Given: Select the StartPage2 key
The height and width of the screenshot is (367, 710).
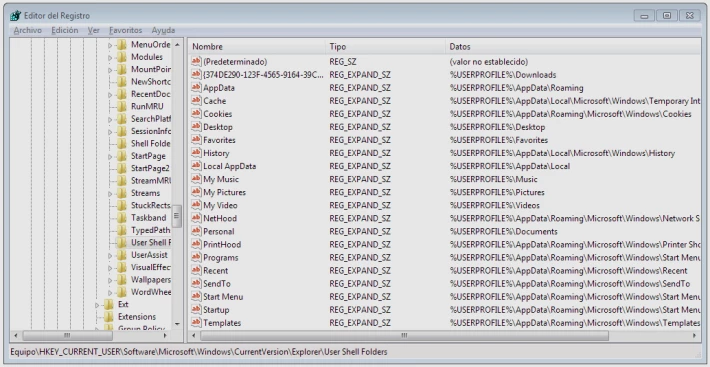Looking at the screenshot, I should (150, 168).
